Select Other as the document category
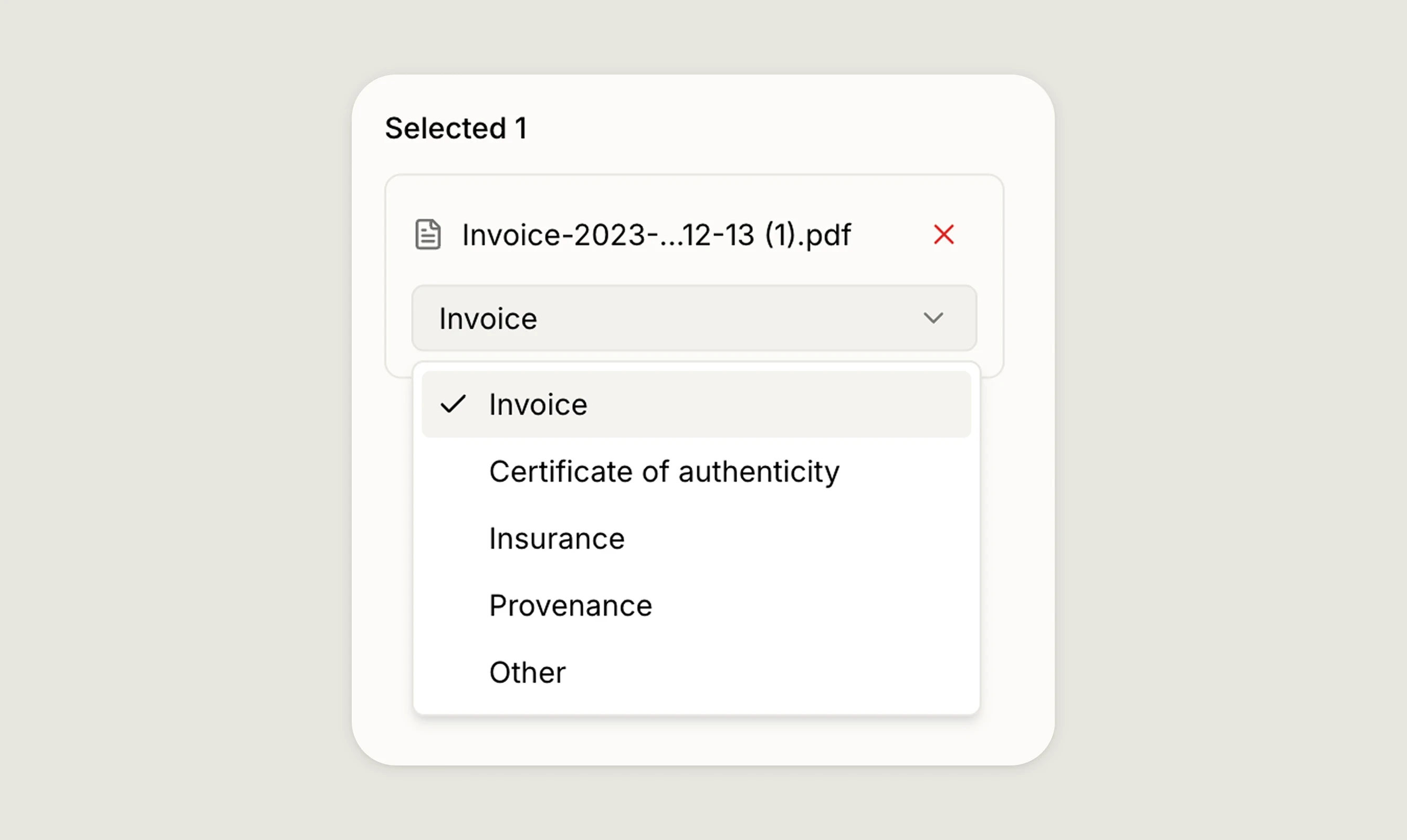Screen dimensions: 1407x840 (527, 672)
